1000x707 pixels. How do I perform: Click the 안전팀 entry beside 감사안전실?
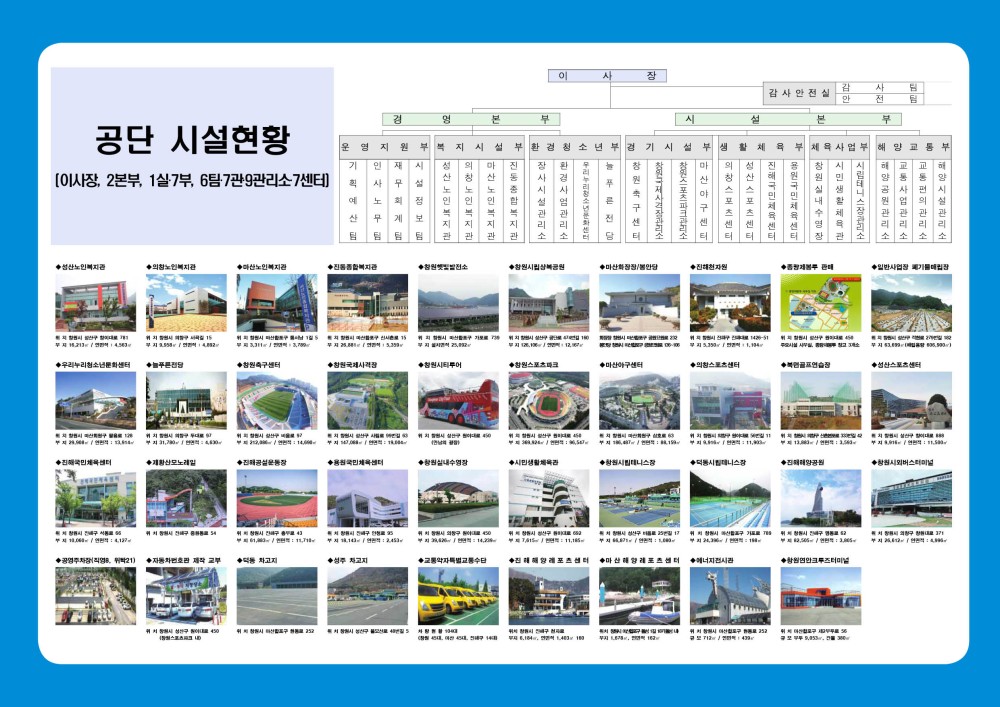[x=879, y=99]
